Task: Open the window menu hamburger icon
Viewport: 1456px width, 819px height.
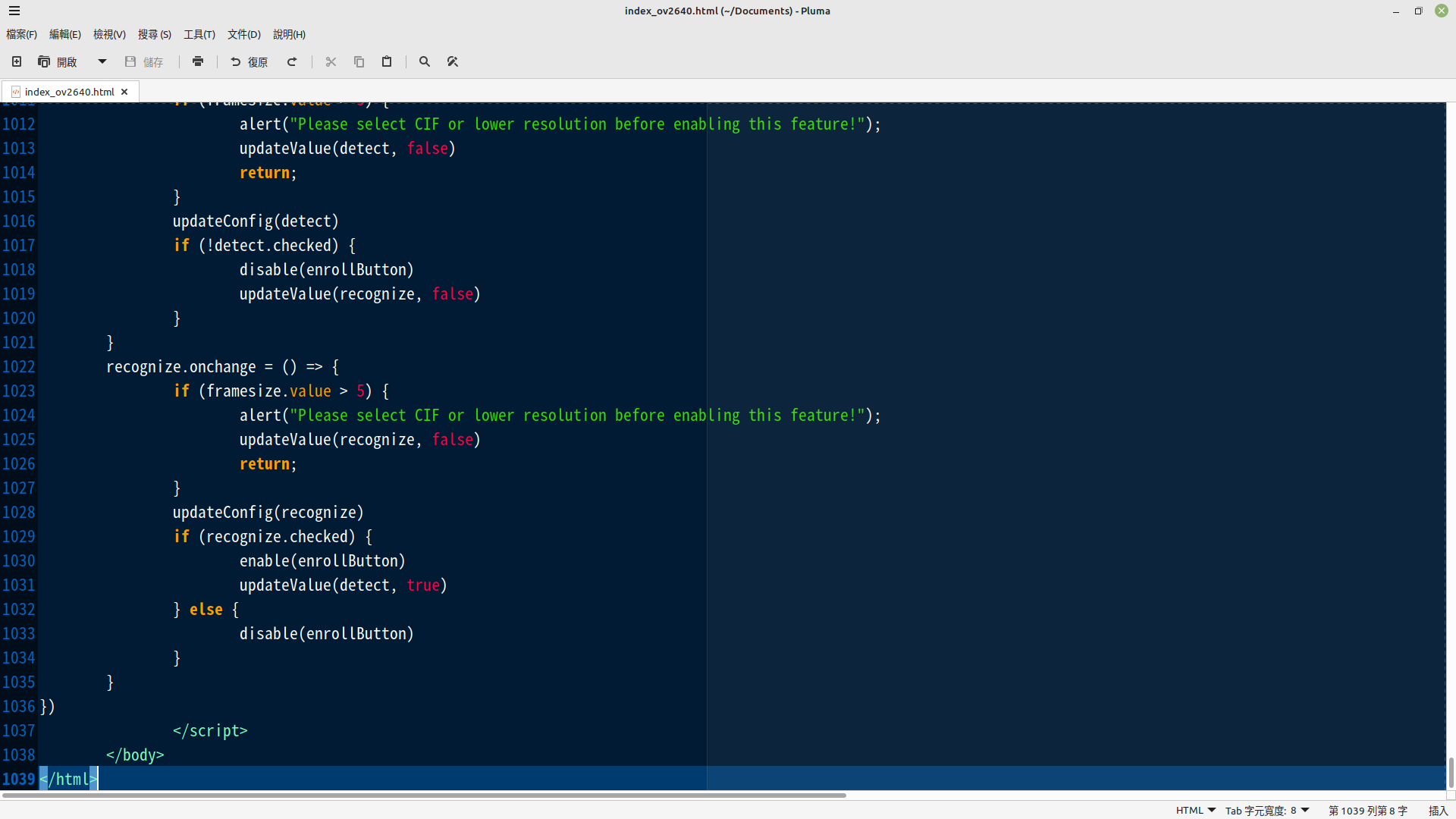Action: [14, 11]
